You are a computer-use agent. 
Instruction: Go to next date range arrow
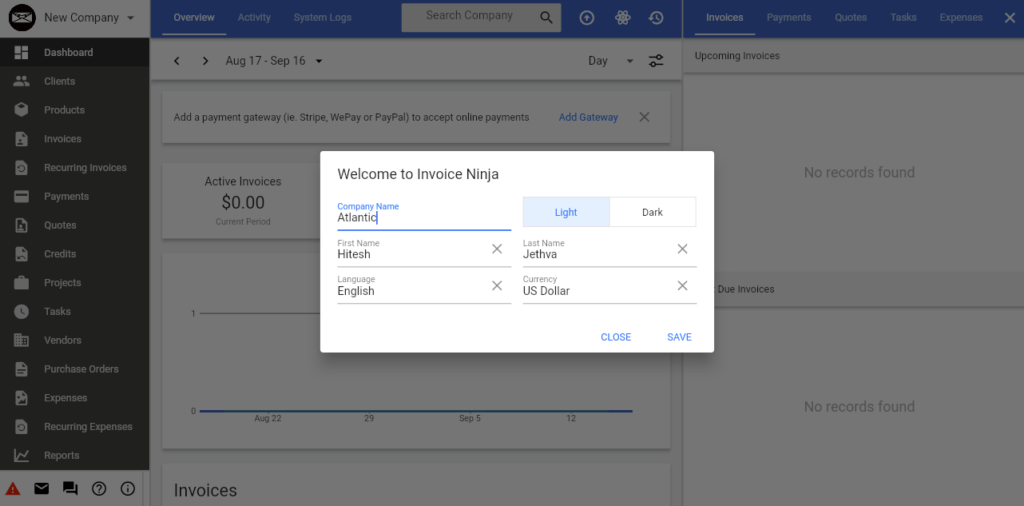pos(205,61)
